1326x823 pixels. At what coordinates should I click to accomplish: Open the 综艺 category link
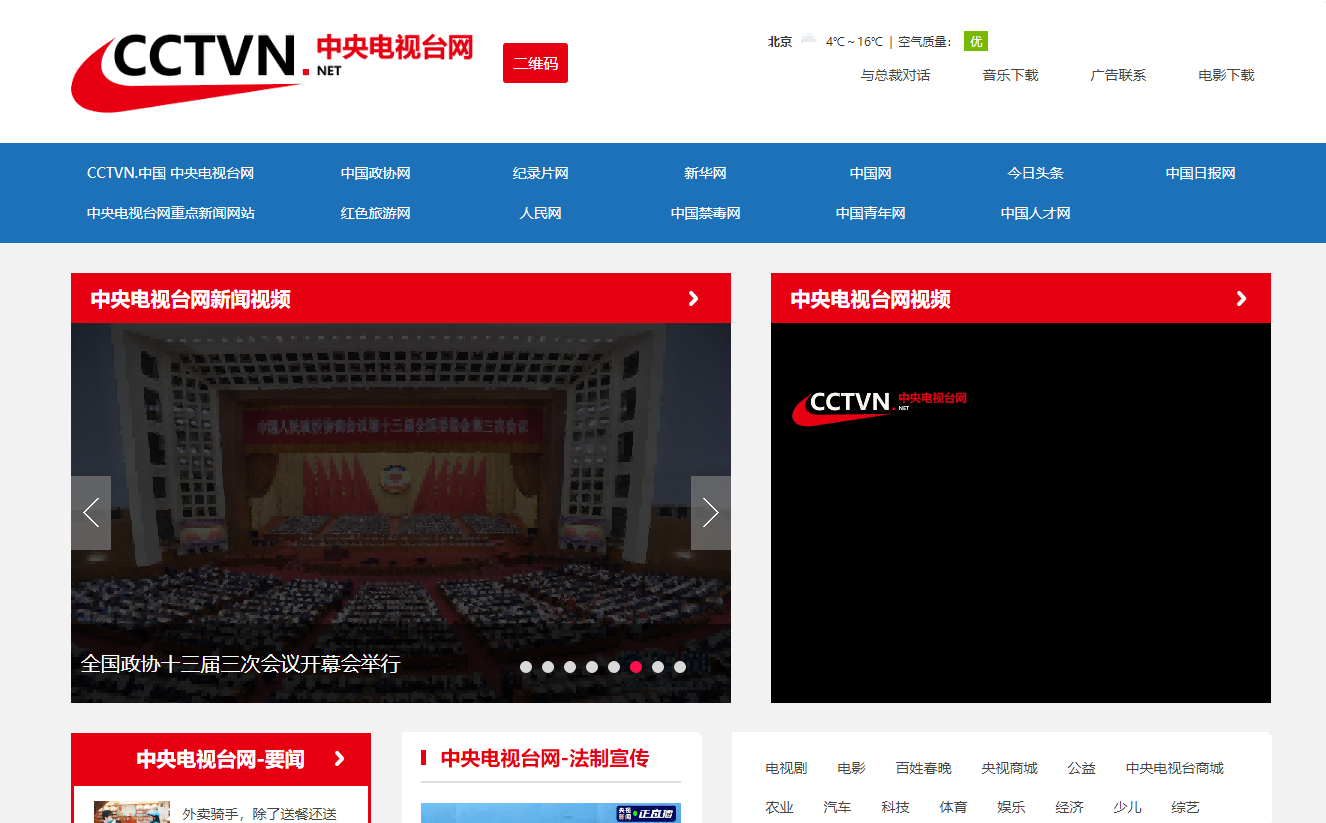click(1186, 807)
